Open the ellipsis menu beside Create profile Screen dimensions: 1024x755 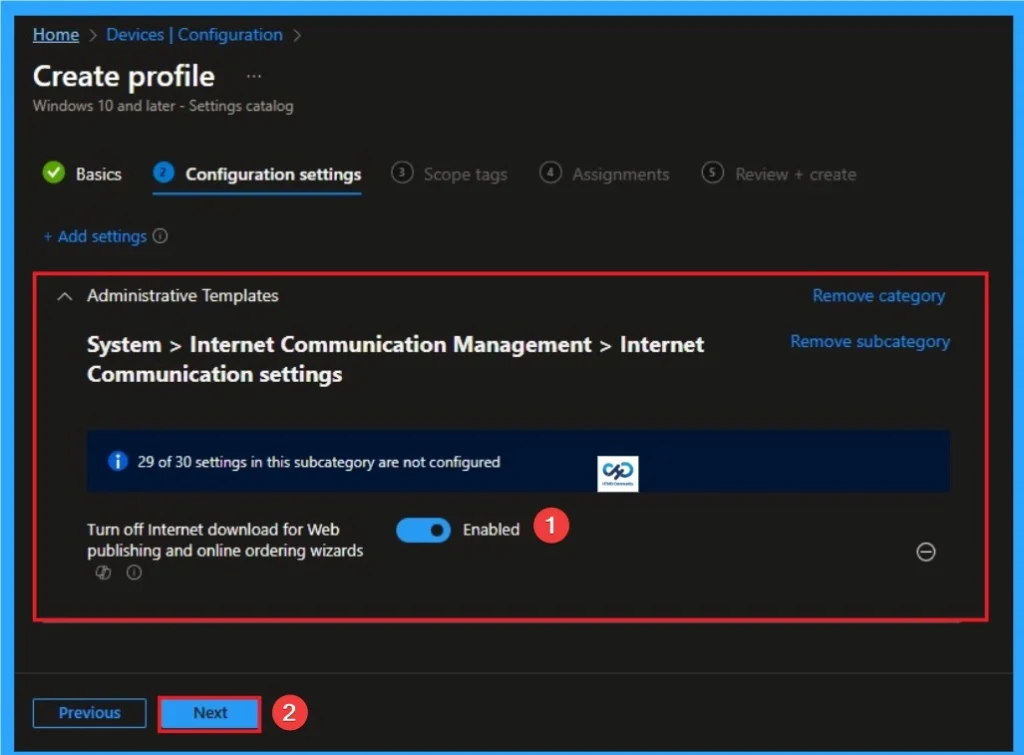coord(253,74)
